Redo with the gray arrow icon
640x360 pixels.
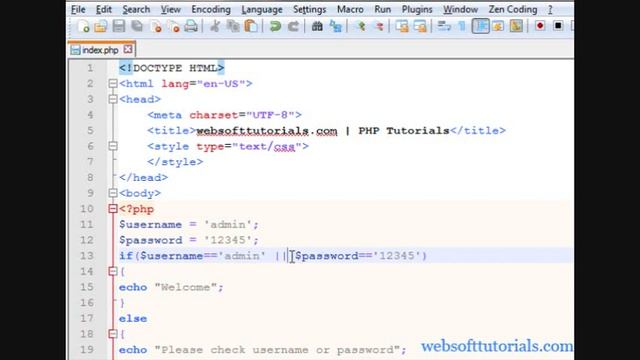point(293,27)
